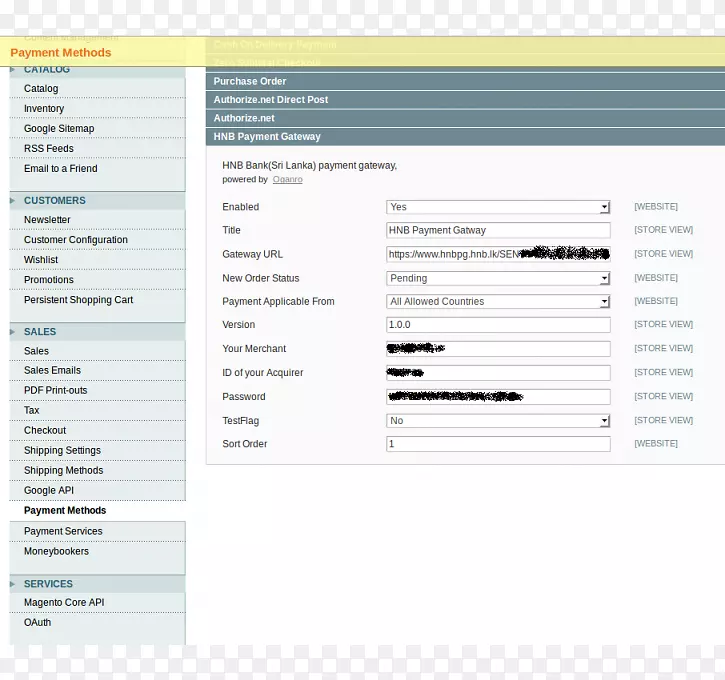This screenshot has height=680, width=725.
Task: Collapse the CATALOG section arrow
Action: [14, 70]
